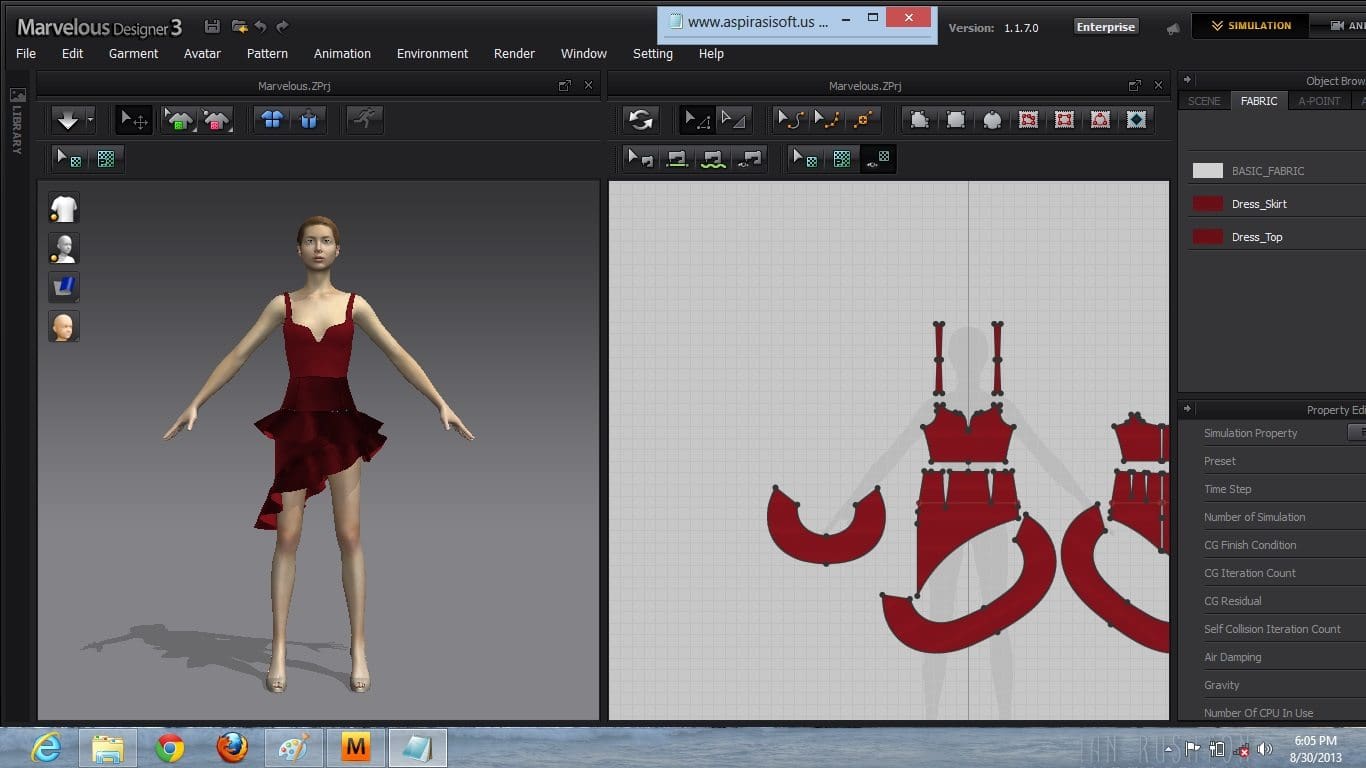Select the Select/Move tool in 3D window
This screenshot has height=768, width=1366.
133,120
